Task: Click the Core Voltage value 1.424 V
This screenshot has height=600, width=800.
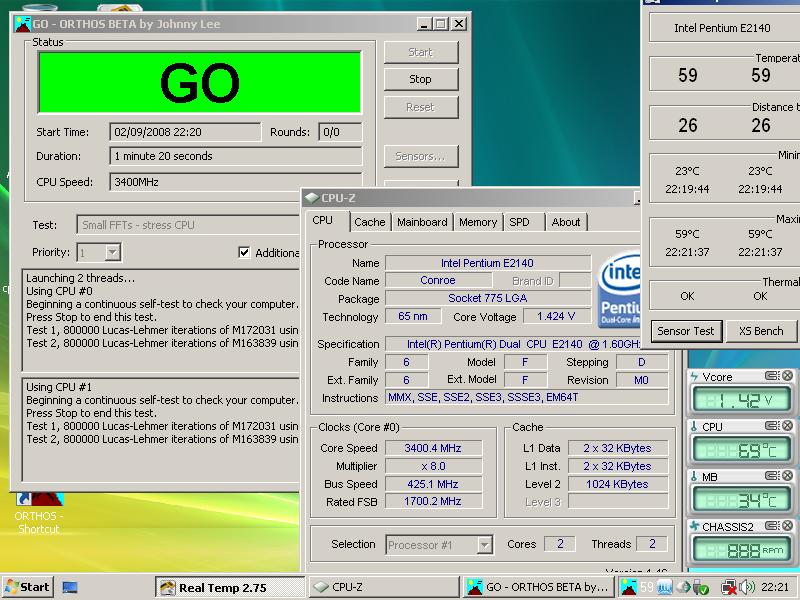Action: pyautogui.click(x=556, y=316)
